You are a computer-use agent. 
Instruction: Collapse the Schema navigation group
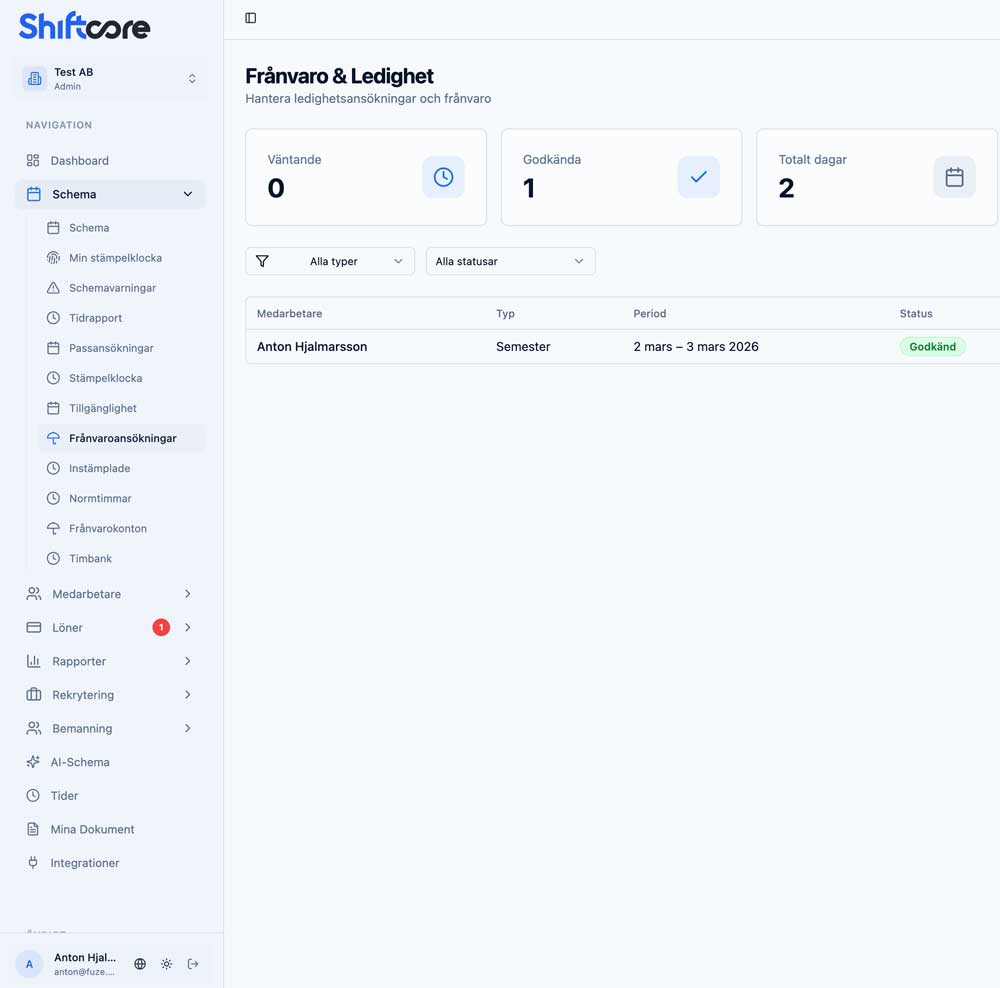(110, 195)
